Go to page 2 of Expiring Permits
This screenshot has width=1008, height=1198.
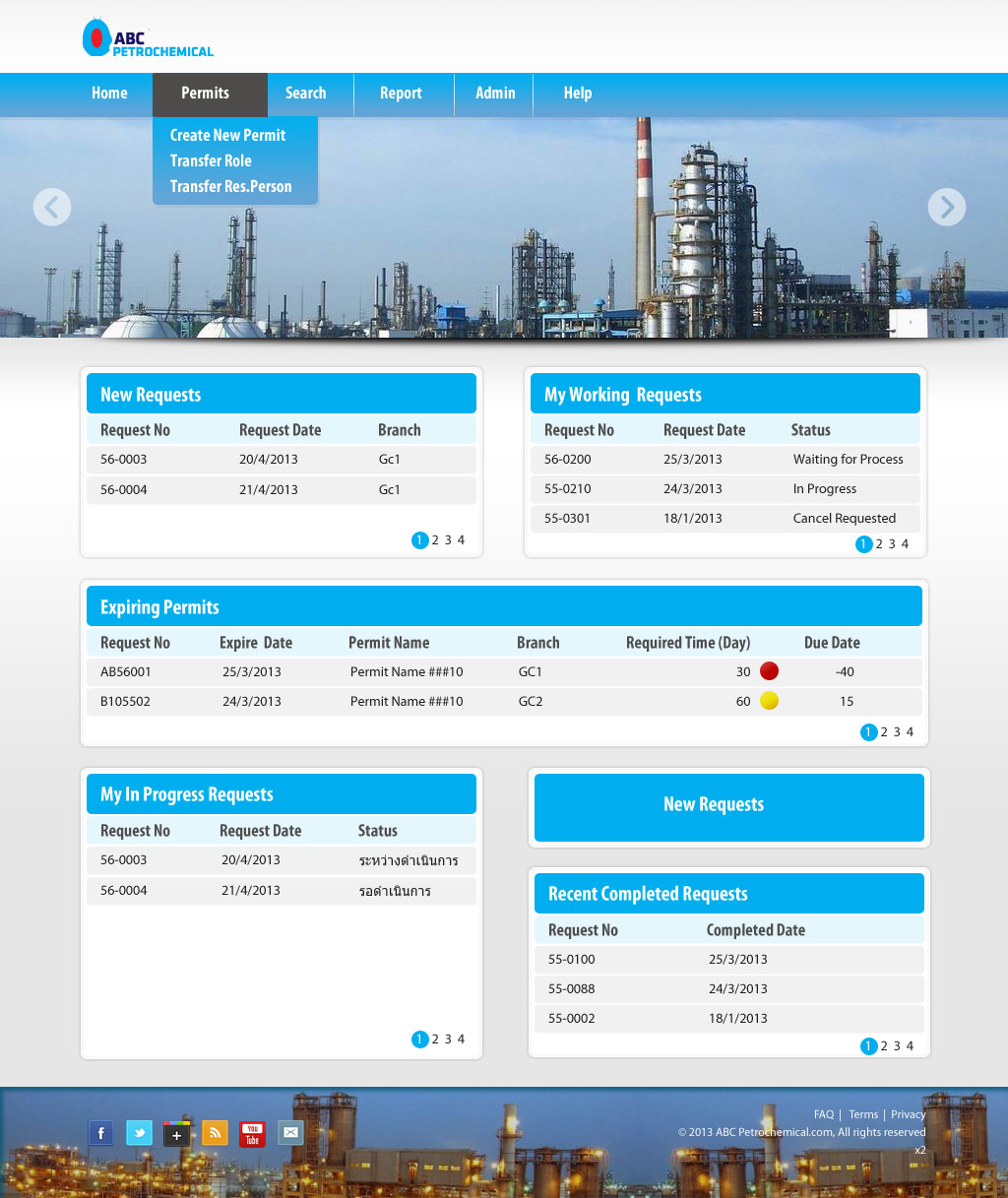coord(883,731)
